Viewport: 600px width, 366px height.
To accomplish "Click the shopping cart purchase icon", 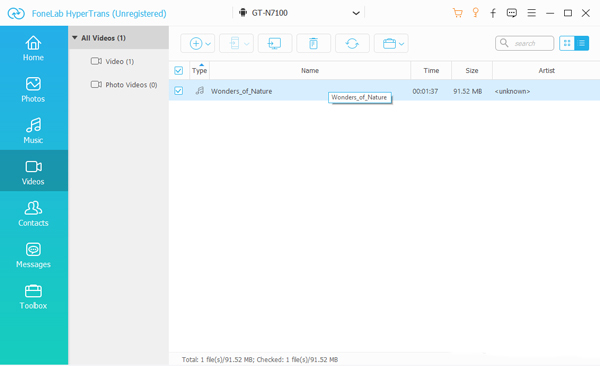I will (457, 13).
